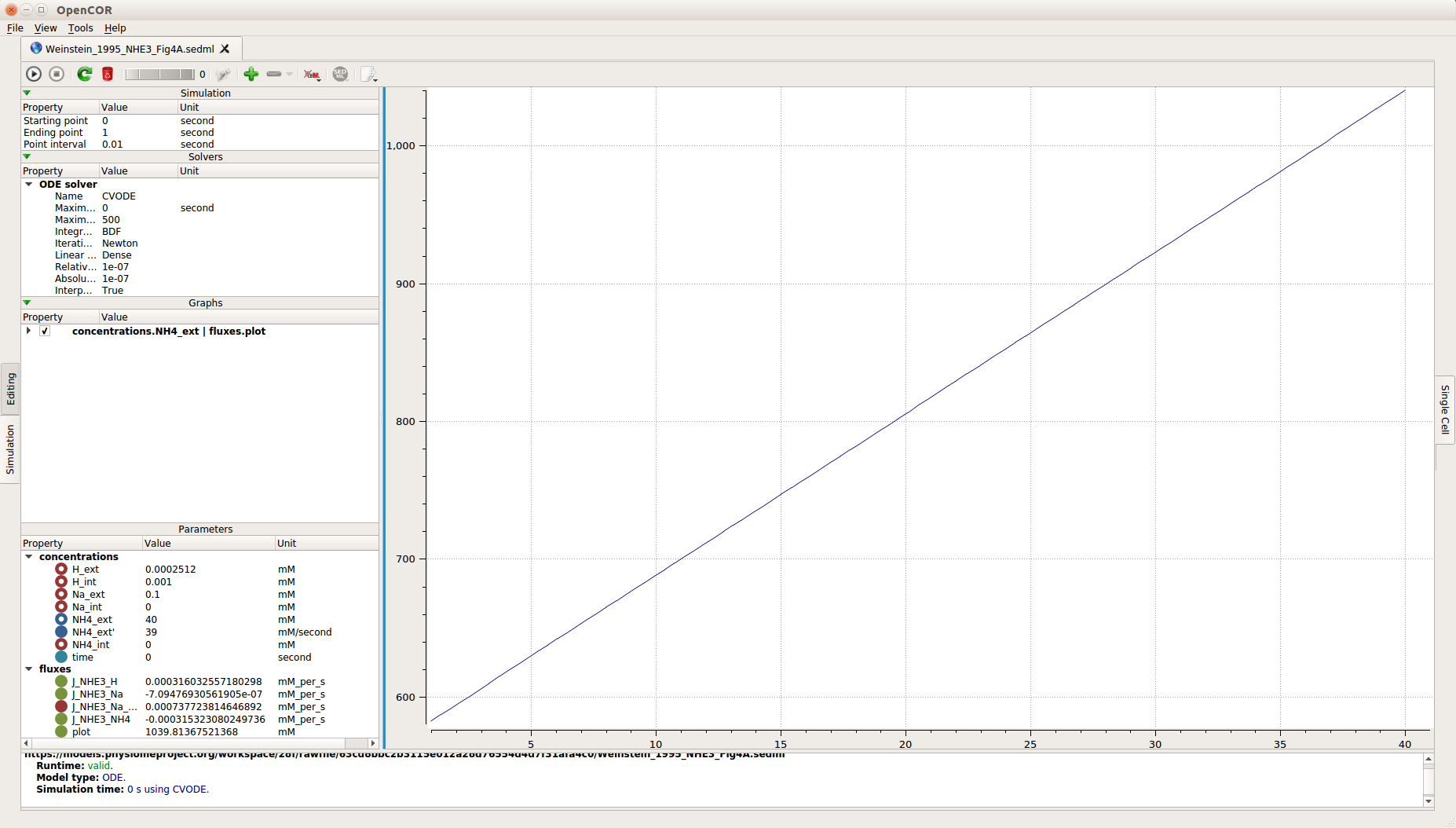
Task: Collapse the ODE solver tree node
Action: click(x=29, y=185)
